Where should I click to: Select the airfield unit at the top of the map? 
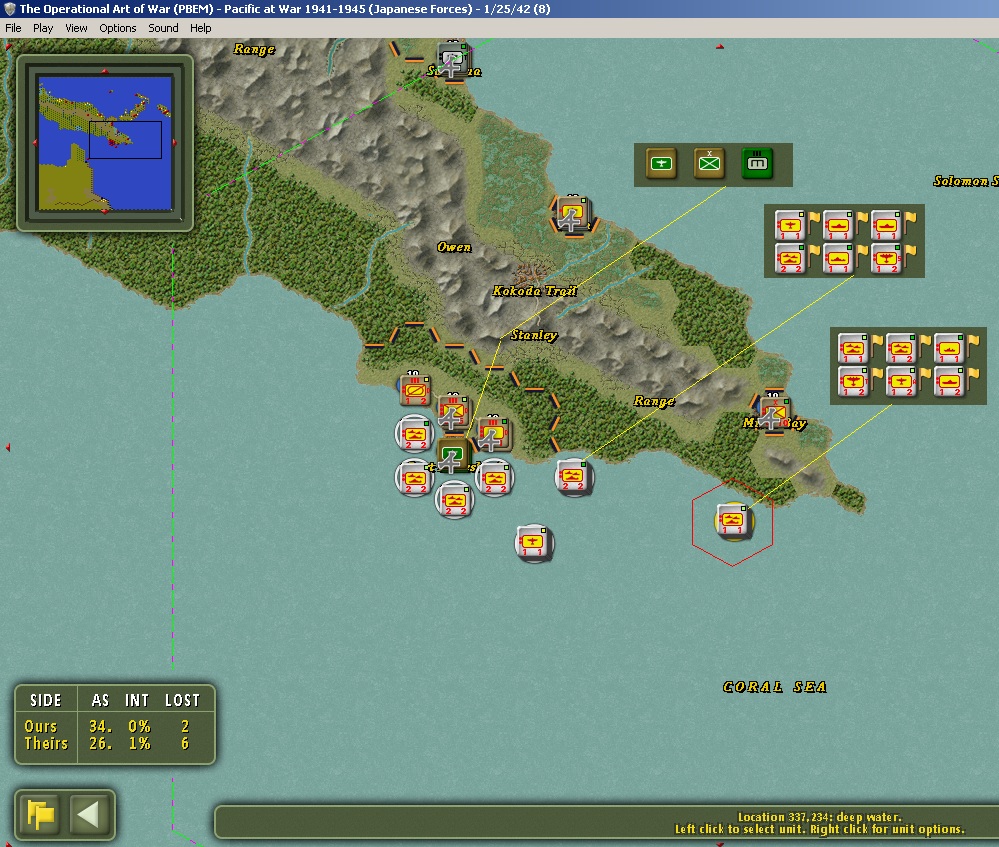tap(453, 59)
